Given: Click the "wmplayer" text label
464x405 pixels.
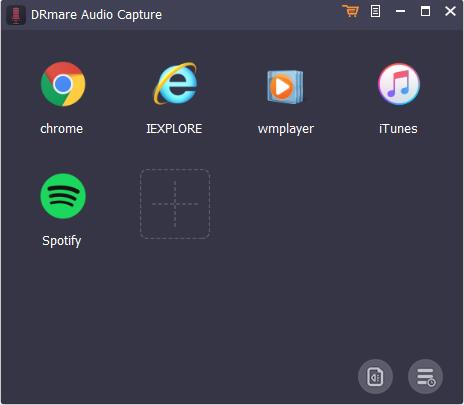Looking at the screenshot, I should pyautogui.click(x=286, y=129).
